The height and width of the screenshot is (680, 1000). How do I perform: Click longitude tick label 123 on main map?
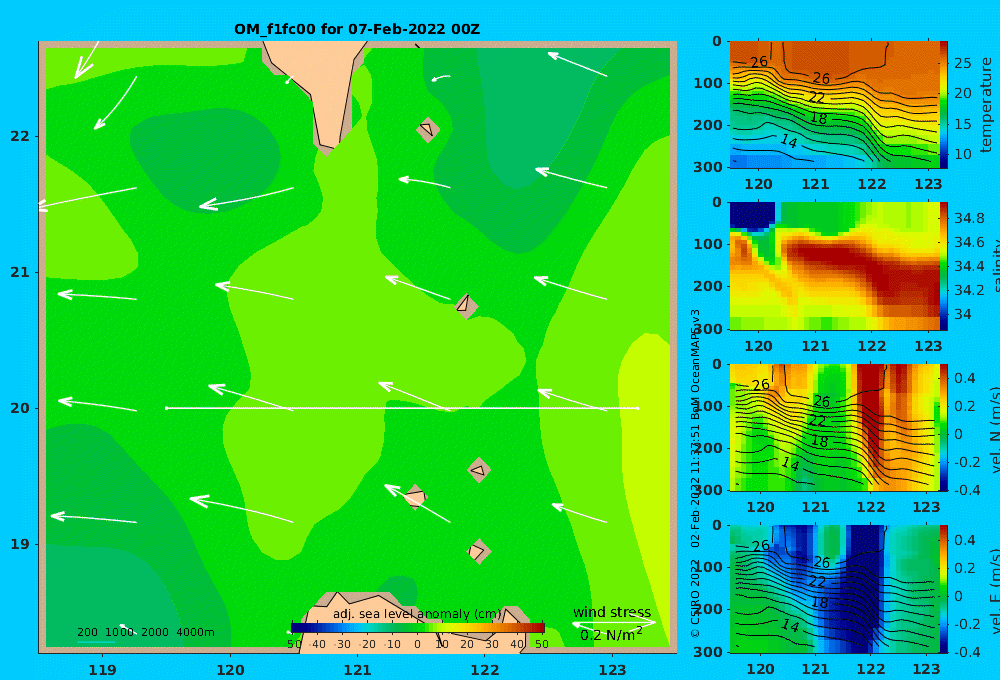pos(612,670)
